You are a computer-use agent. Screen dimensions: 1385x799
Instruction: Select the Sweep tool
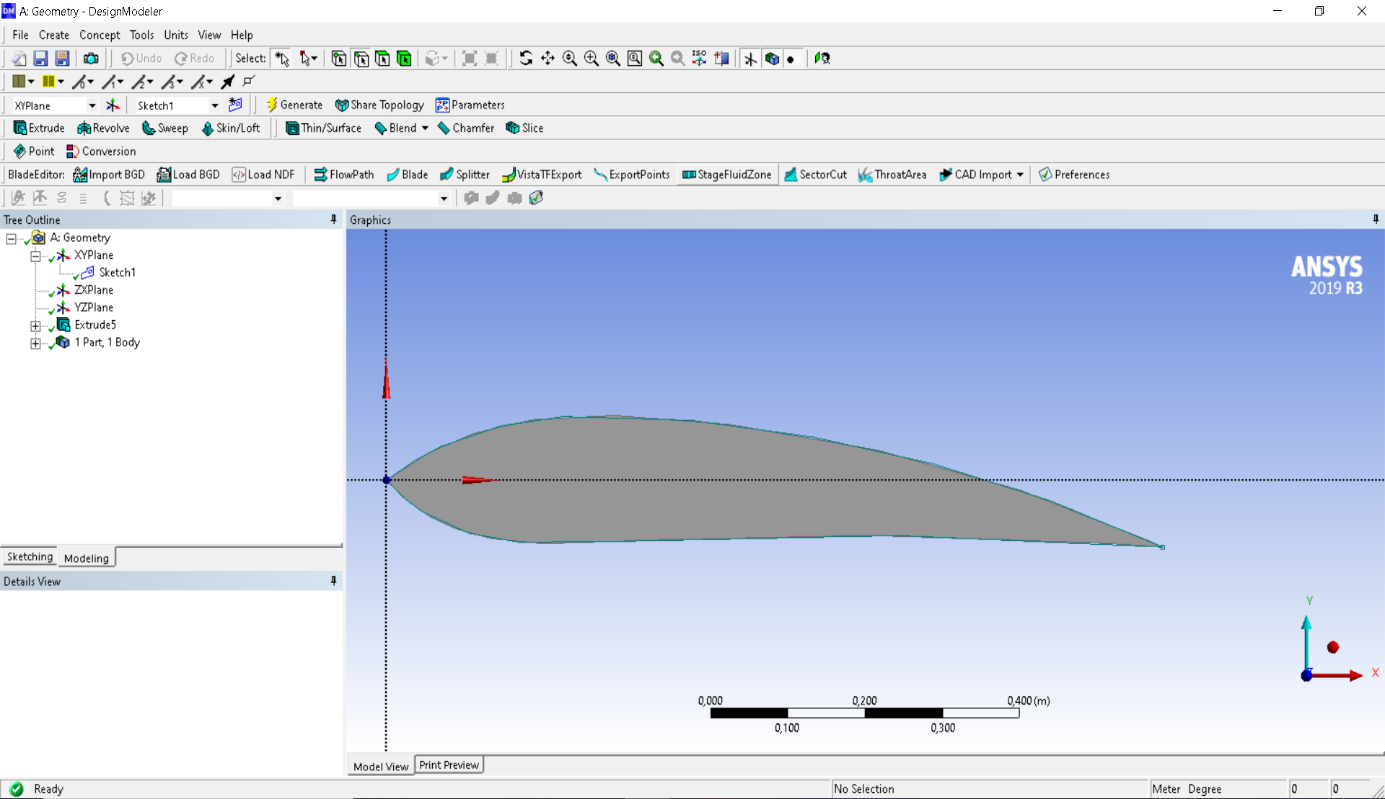click(165, 128)
